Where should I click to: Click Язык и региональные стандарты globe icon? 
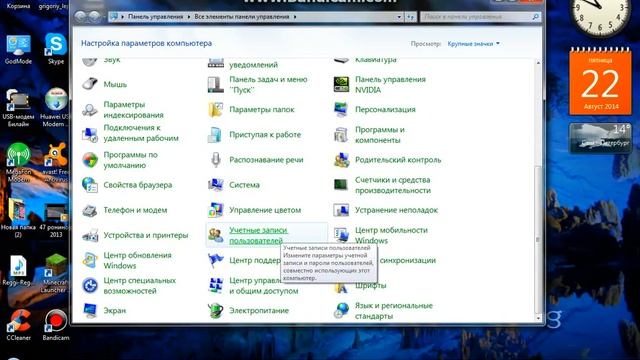(341, 311)
